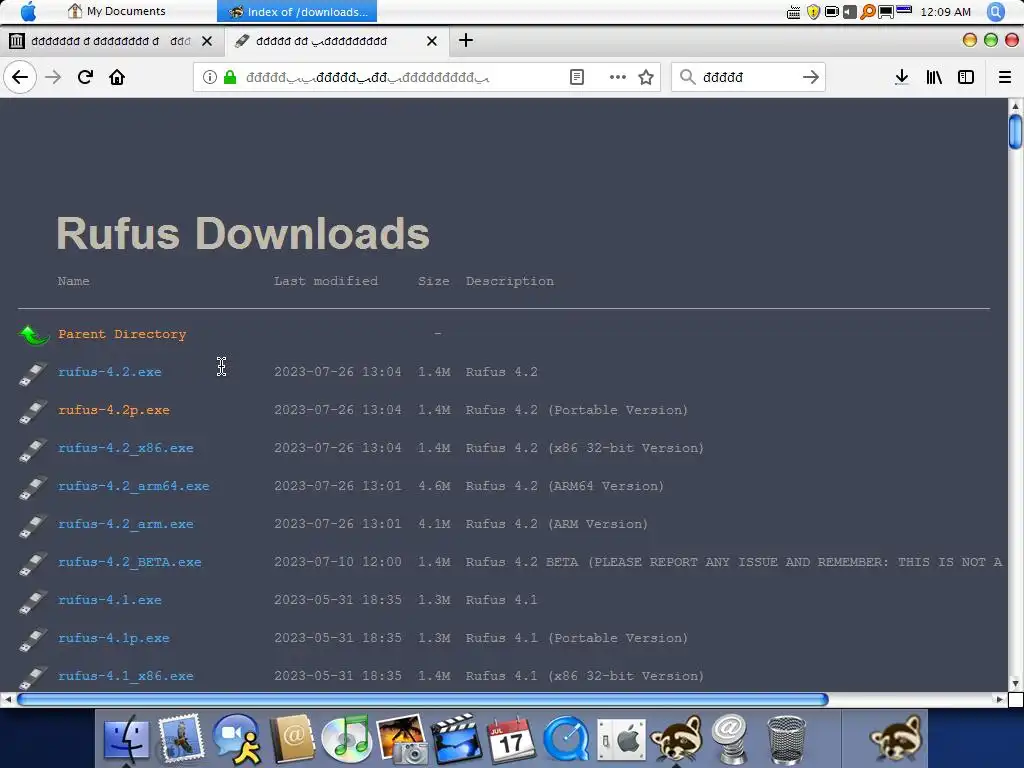Launch the Mail stamp icon in dock

coord(181,739)
